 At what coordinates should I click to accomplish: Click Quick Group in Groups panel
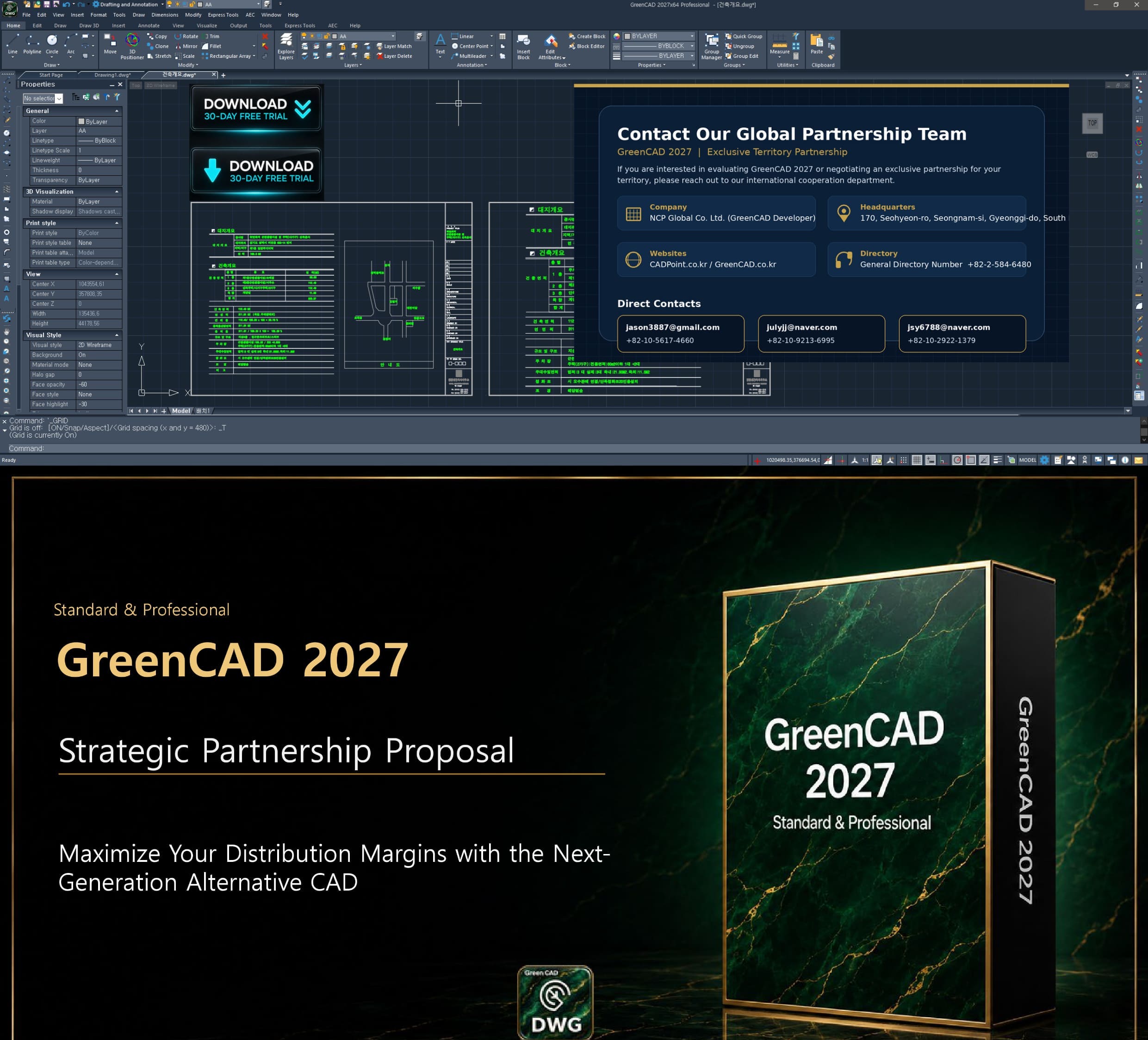click(x=743, y=37)
